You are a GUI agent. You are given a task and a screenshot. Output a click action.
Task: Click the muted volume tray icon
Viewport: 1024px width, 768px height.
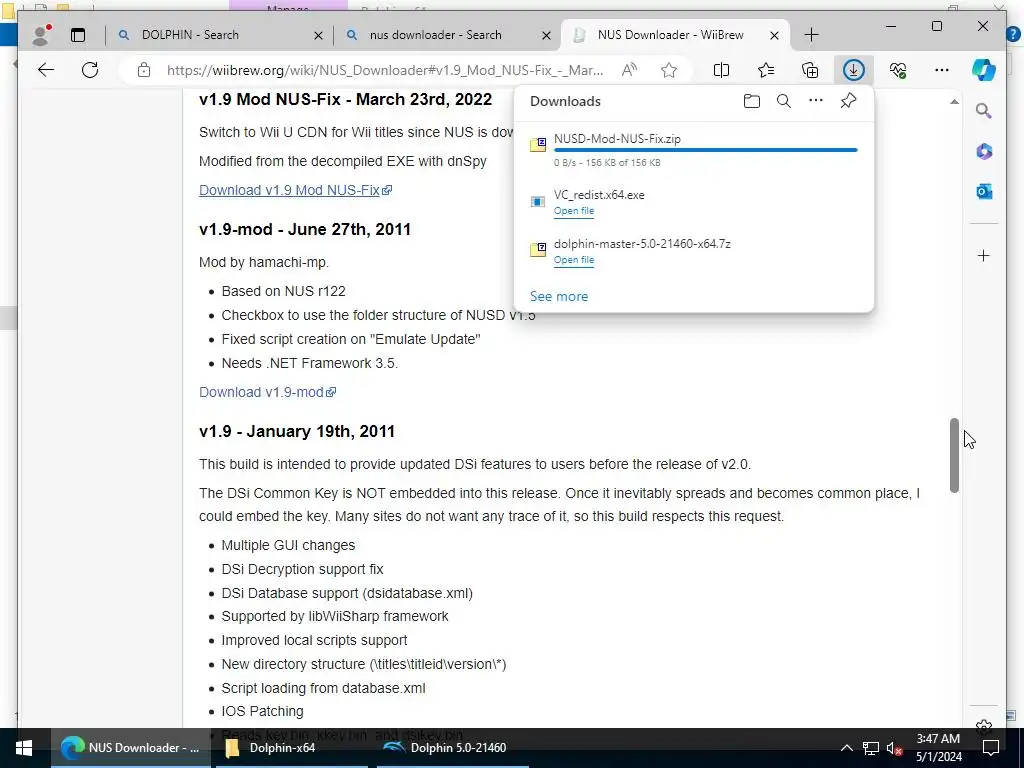point(895,748)
